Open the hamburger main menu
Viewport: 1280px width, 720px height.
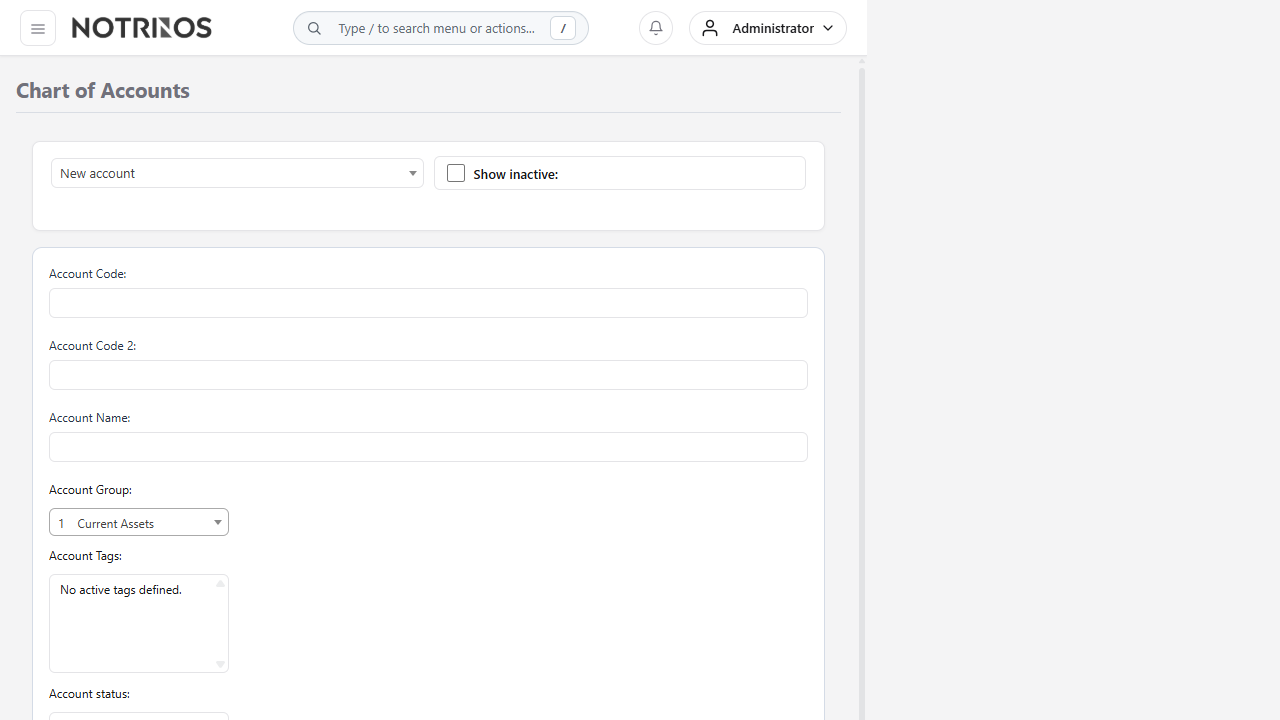tap(38, 28)
